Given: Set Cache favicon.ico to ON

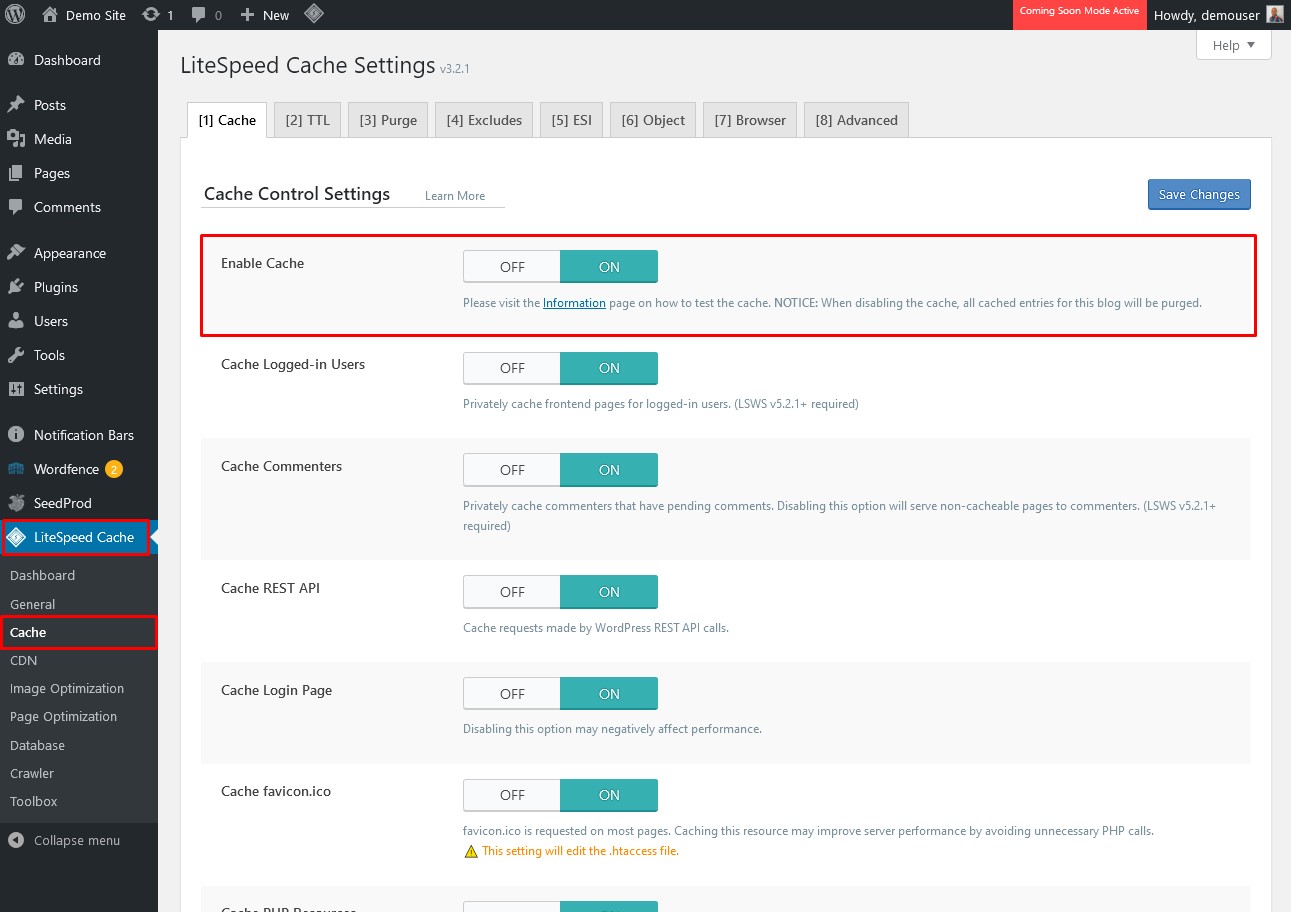Looking at the screenshot, I should click(609, 795).
